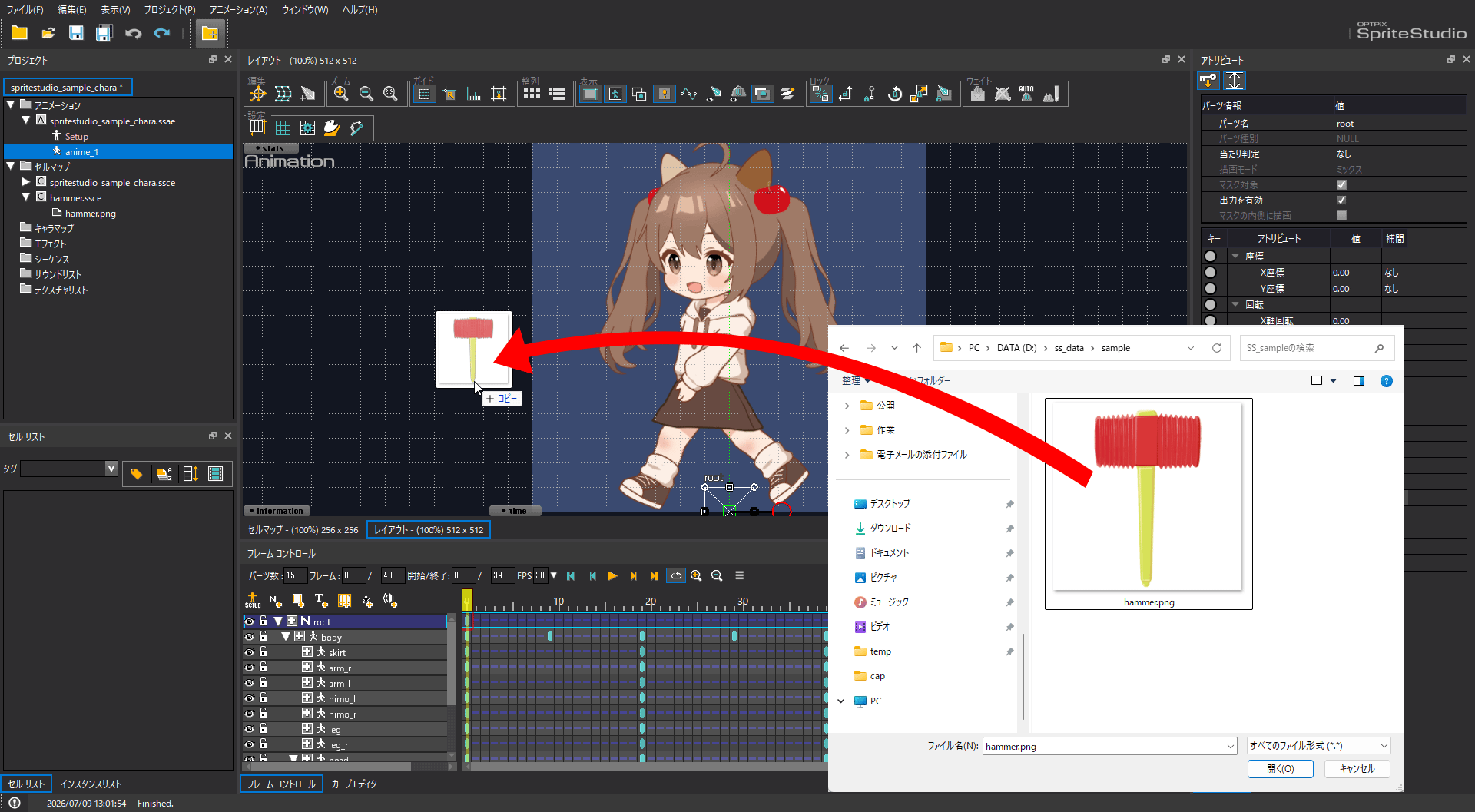Switch to the カーブエディタ tab
Viewport: 1475px width, 812px height.
[x=354, y=784]
